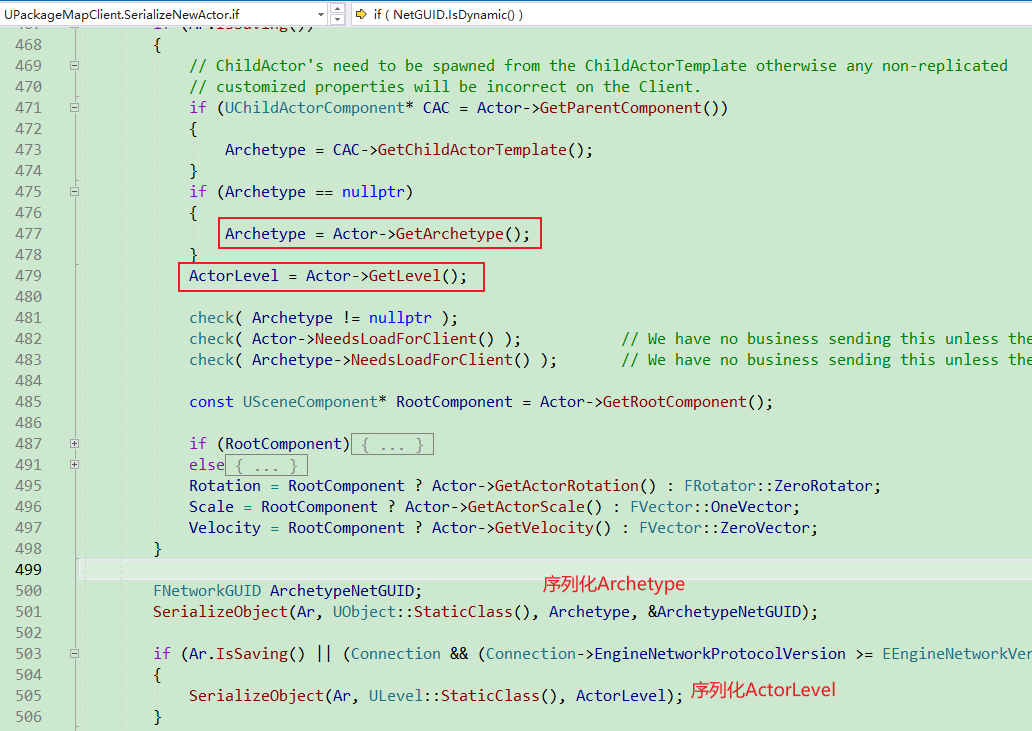The width and height of the screenshot is (1032, 731).
Task: Click GetActorScale on line 496
Action: click(x=527, y=507)
